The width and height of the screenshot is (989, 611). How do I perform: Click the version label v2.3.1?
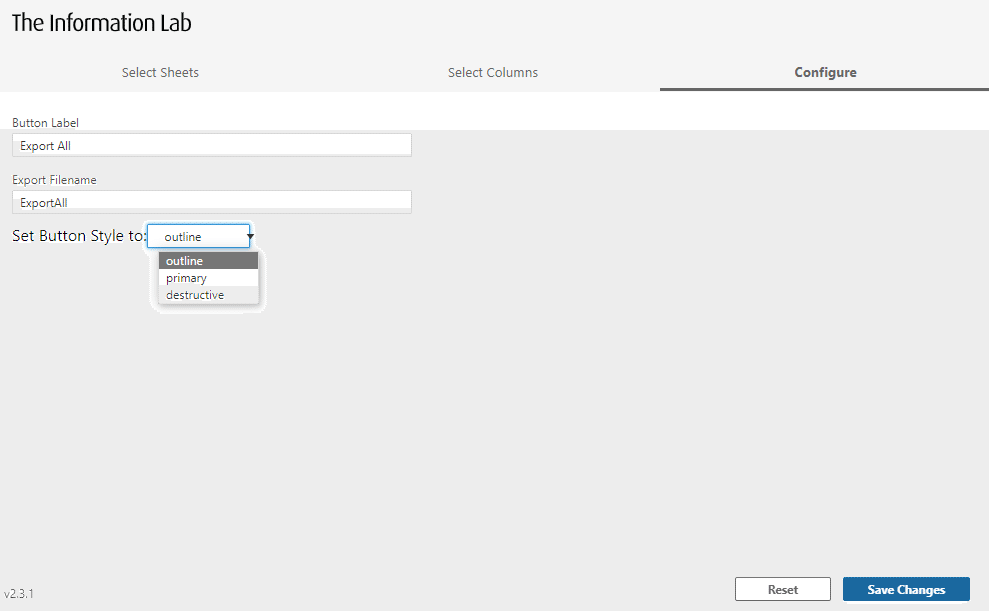[19, 594]
